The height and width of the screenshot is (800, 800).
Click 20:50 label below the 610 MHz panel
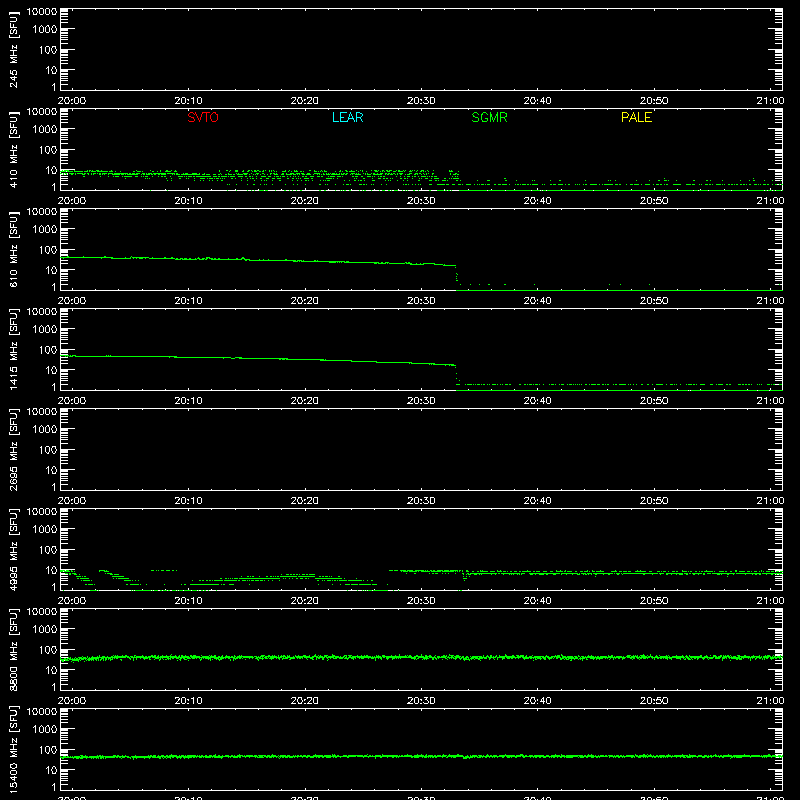point(654,301)
